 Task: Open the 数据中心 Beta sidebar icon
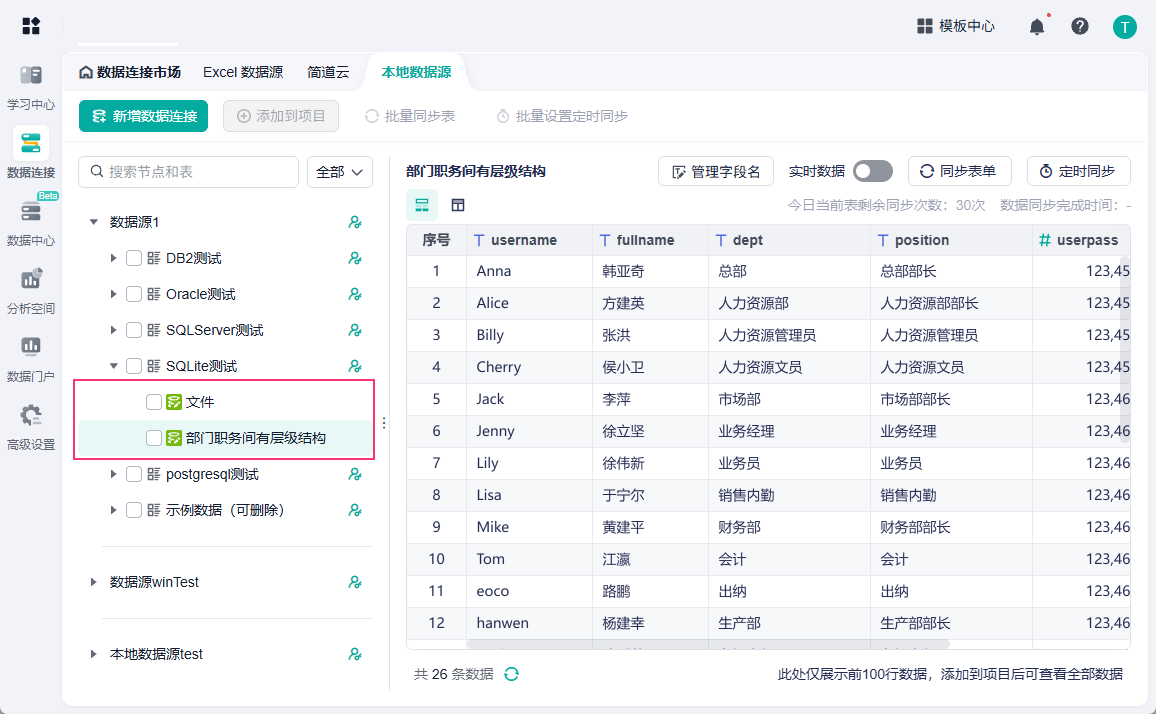(31, 212)
